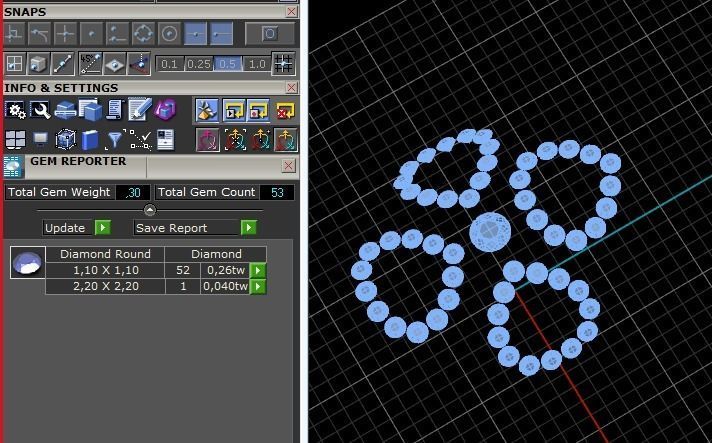The height and width of the screenshot is (443, 712).
Task: Click the pink gumball arrows icon
Action: pos(208,140)
